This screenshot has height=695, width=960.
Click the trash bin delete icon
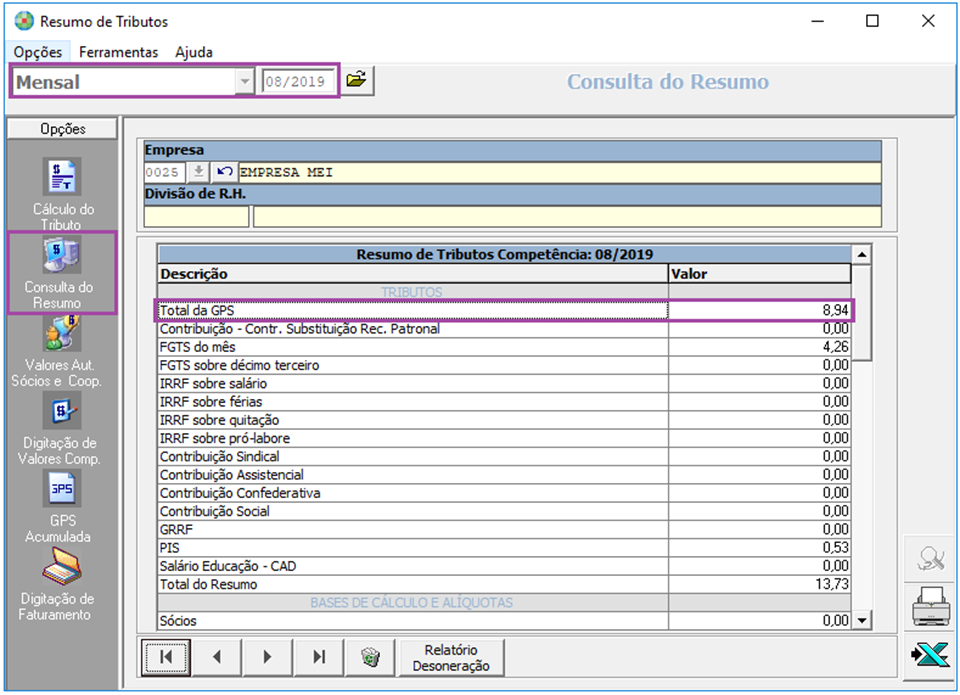pos(370,657)
